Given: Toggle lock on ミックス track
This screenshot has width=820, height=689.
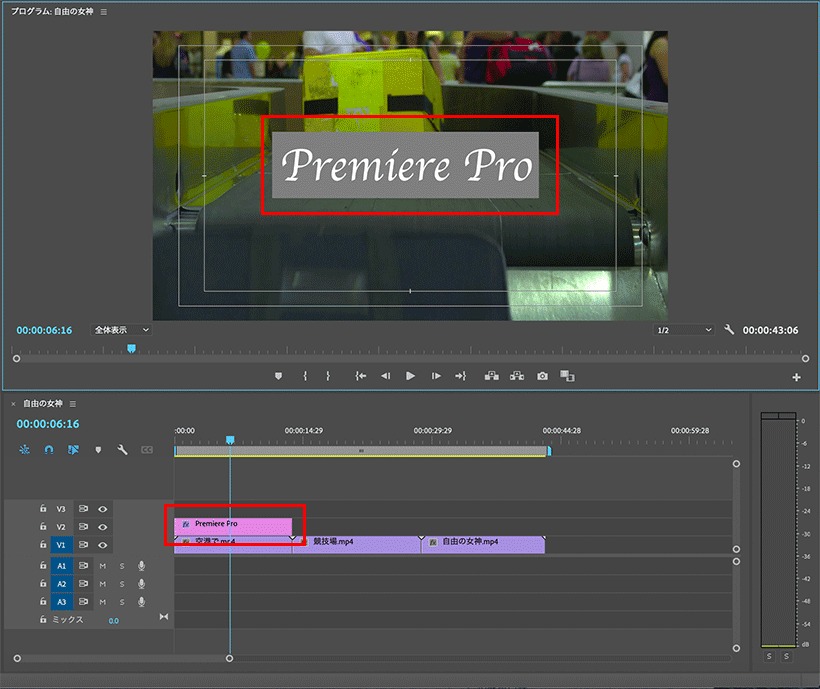Looking at the screenshot, I should pos(43,619).
